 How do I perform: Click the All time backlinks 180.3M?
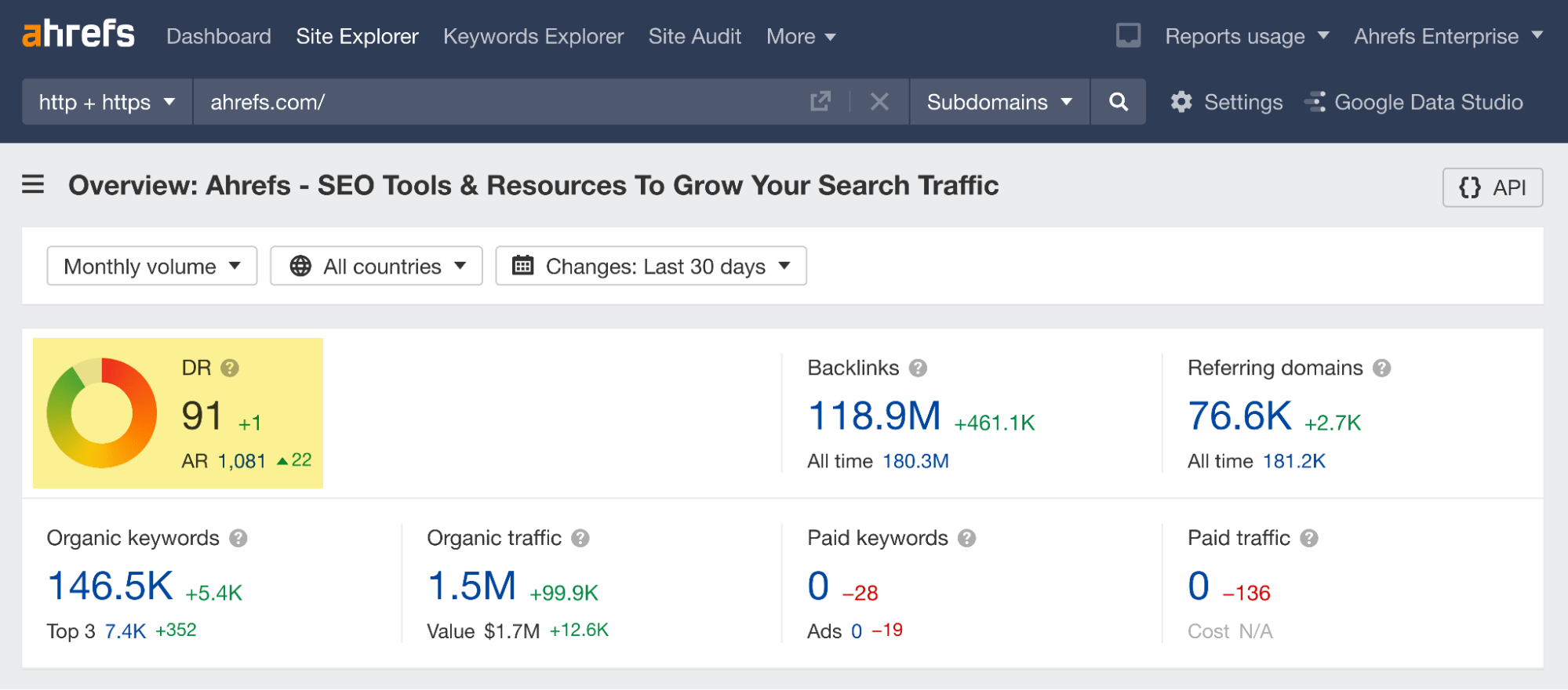(915, 461)
